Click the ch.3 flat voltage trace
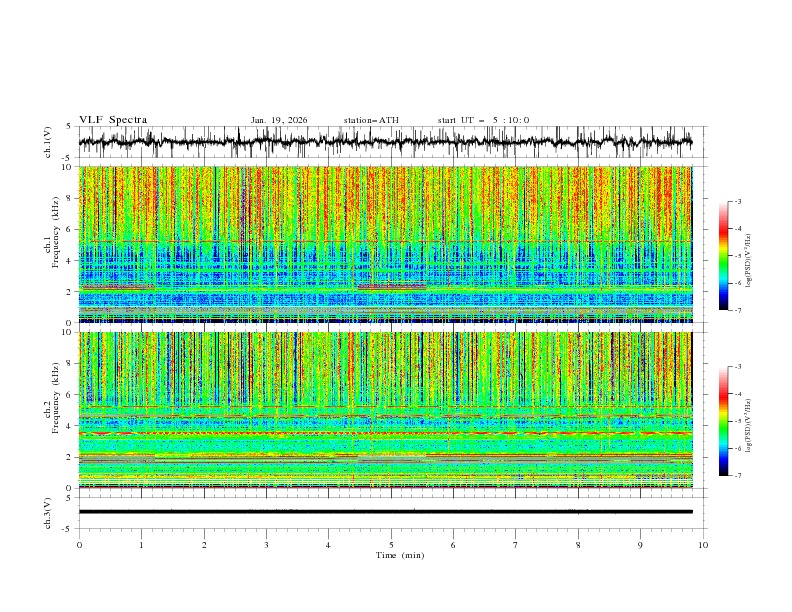This screenshot has width=792, height=612. pos(385,512)
